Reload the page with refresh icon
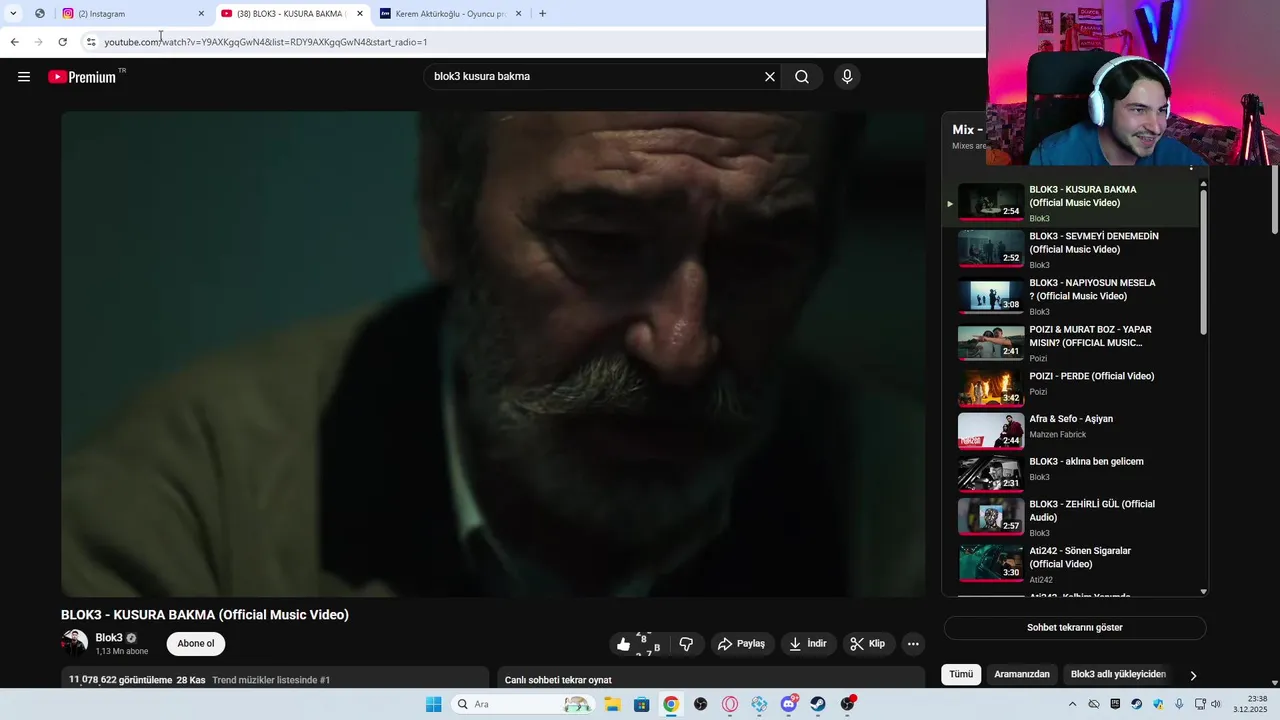This screenshot has width=1280, height=720. tap(62, 42)
